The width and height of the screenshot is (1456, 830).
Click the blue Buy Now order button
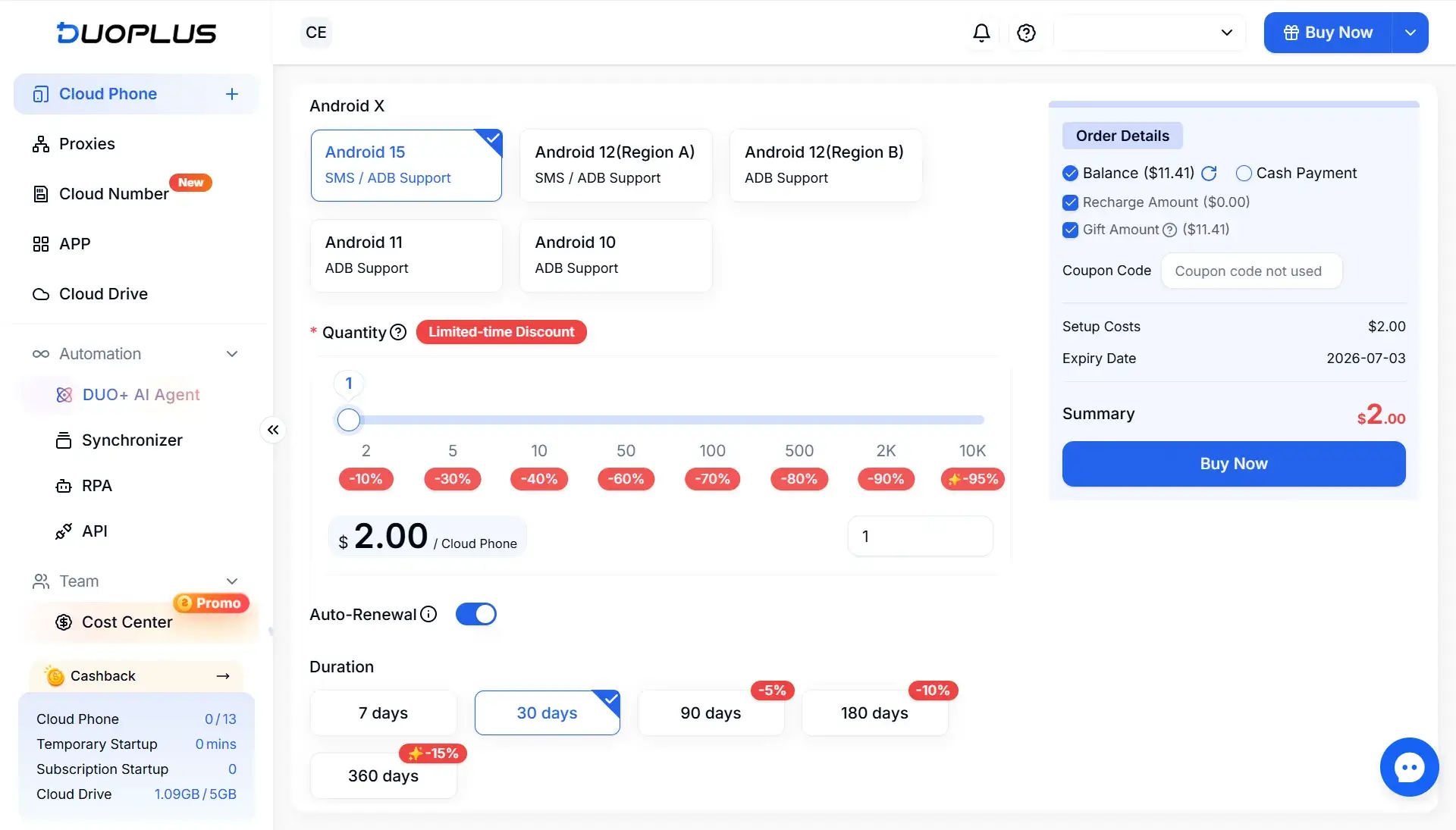[1234, 464]
